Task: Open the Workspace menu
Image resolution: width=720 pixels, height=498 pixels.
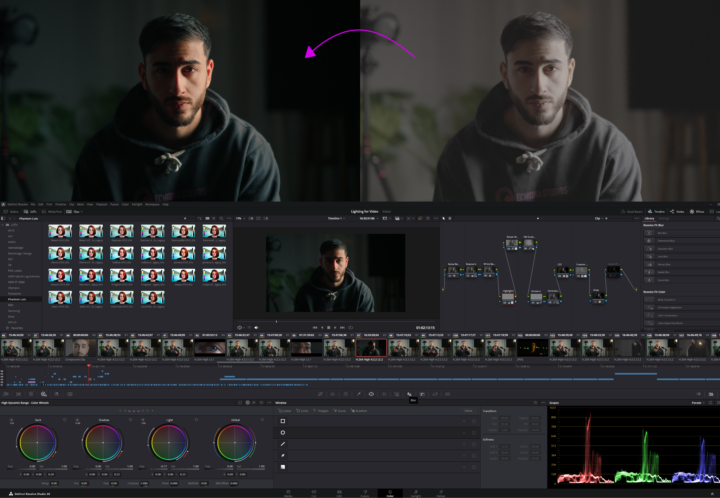Action: click(x=151, y=204)
